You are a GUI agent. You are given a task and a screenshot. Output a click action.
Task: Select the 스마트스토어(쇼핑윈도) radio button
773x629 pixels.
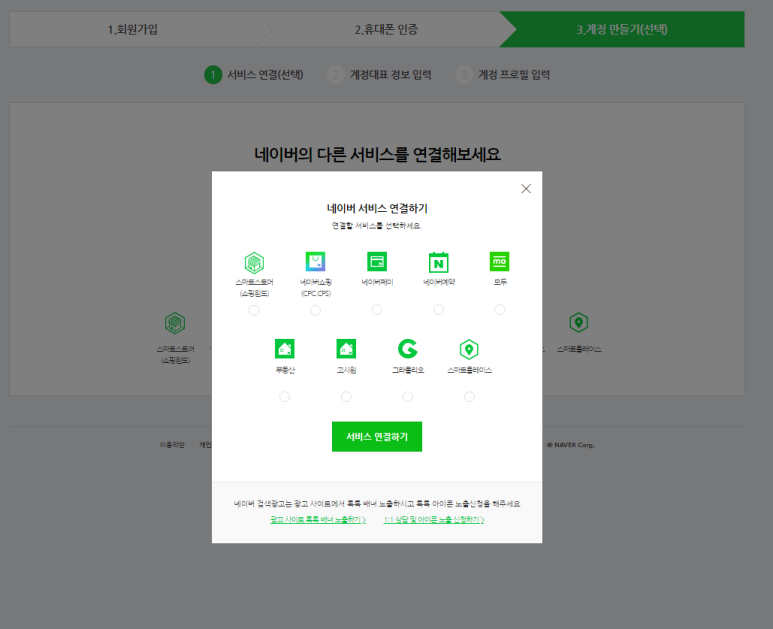[x=254, y=310]
